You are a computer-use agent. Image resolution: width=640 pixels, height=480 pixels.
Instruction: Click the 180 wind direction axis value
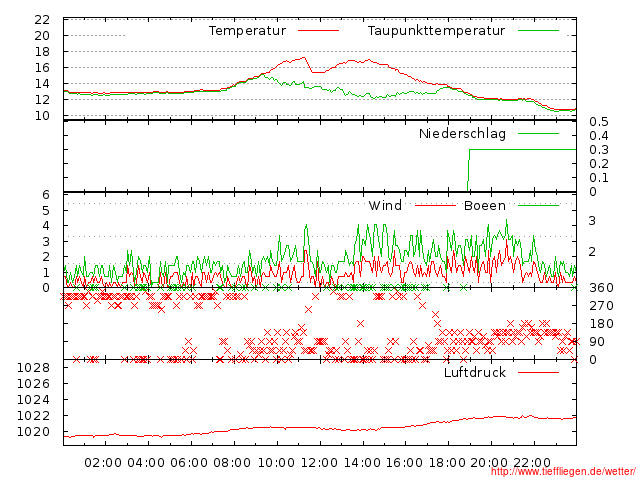[601, 324]
